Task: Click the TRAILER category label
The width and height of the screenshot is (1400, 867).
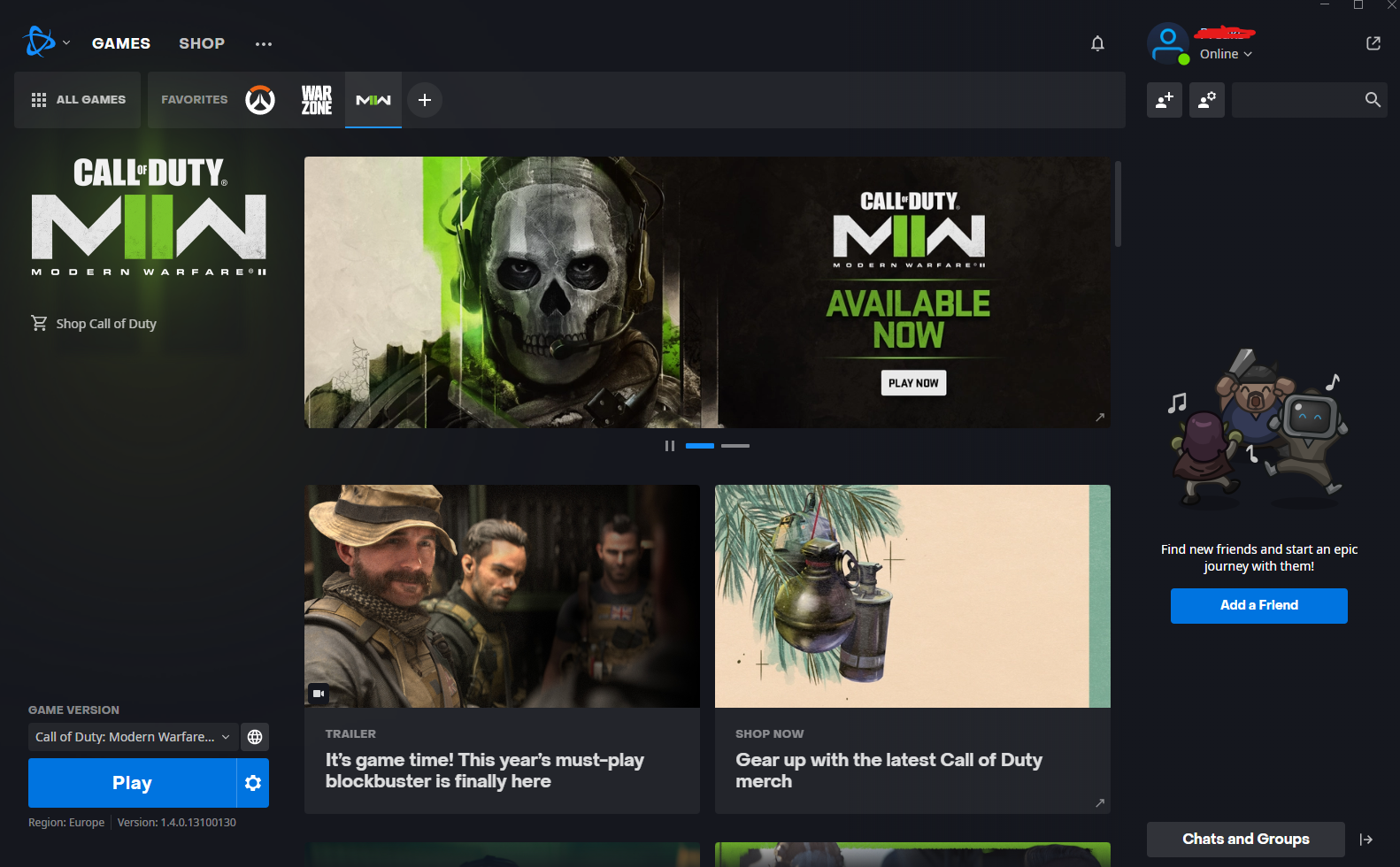Action: (350, 734)
